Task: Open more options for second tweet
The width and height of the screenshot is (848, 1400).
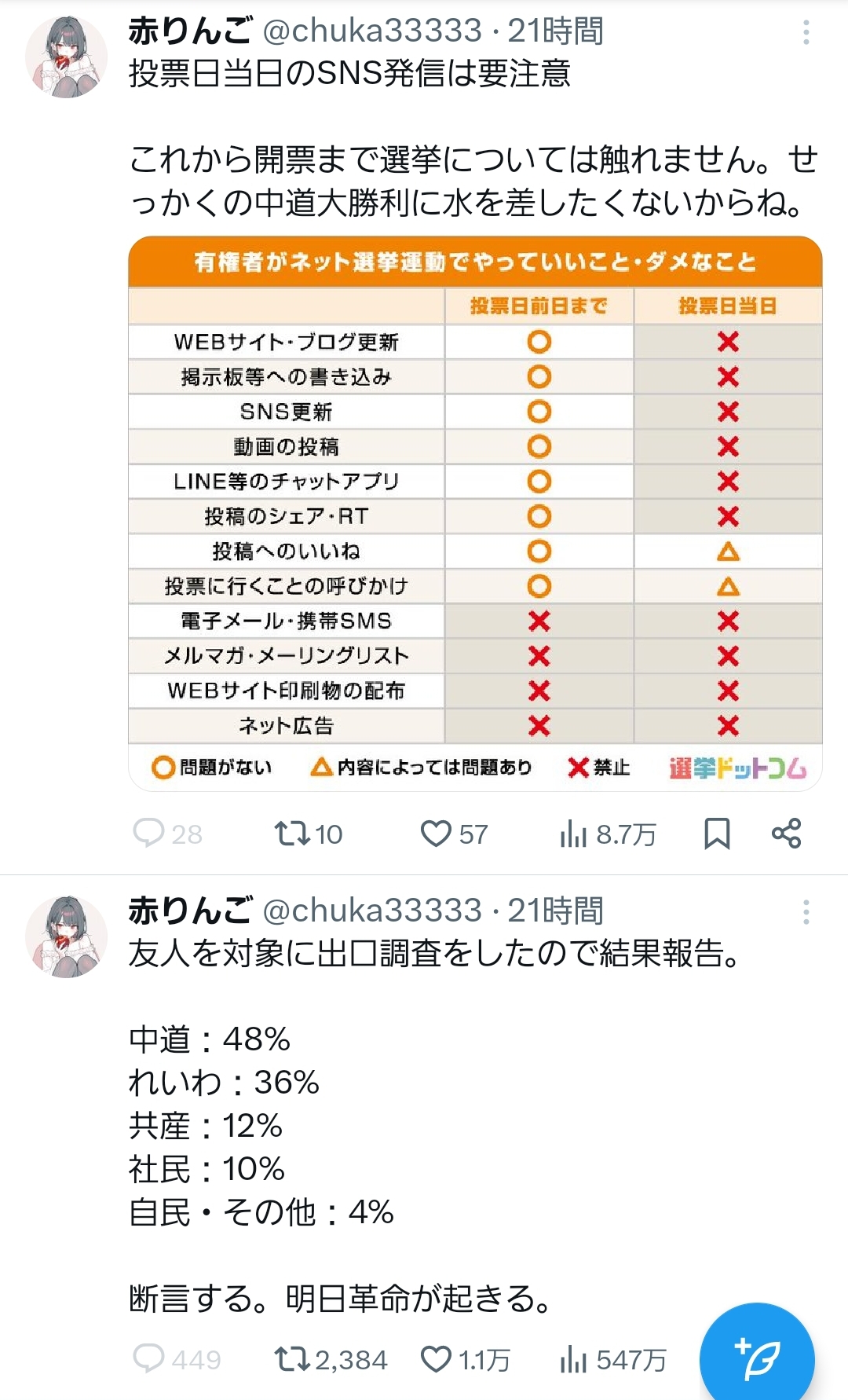Action: (x=806, y=912)
